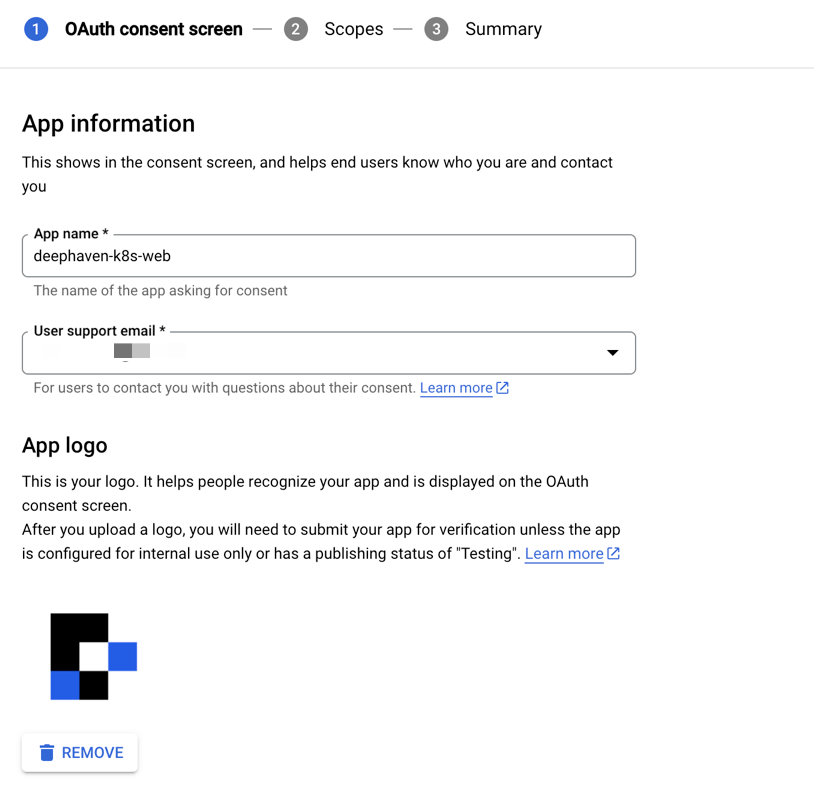The width and height of the screenshot is (814, 796).
Task: Select the OAuth consent screen step label
Action: pos(153,29)
